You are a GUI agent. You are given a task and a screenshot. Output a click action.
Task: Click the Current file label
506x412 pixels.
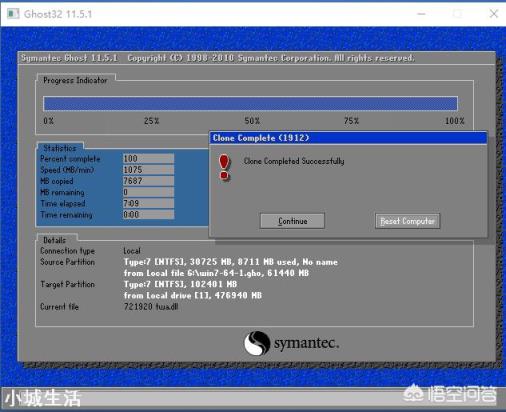pyautogui.click(x=60, y=307)
